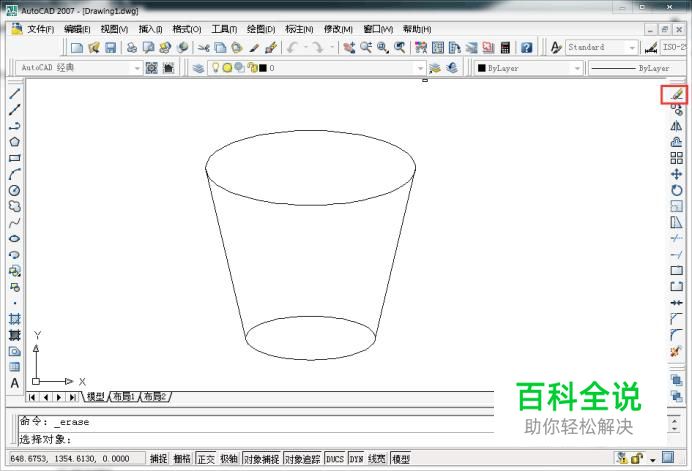The width and height of the screenshot is (692, 471).
Task: Open the ISO-25 dimension style dropdown
Action: (673, 47)
